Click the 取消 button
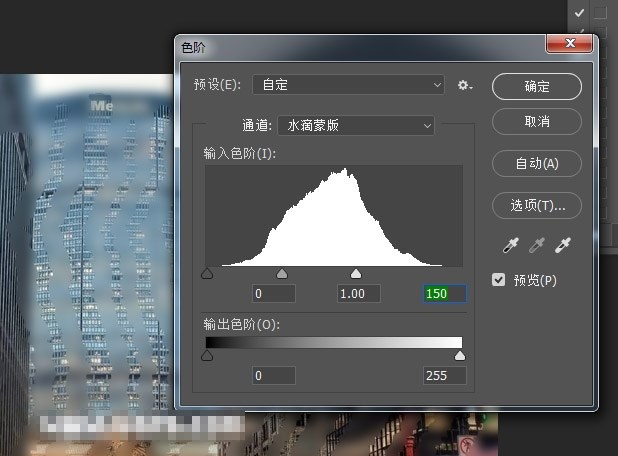 click(x=536, y=121)
